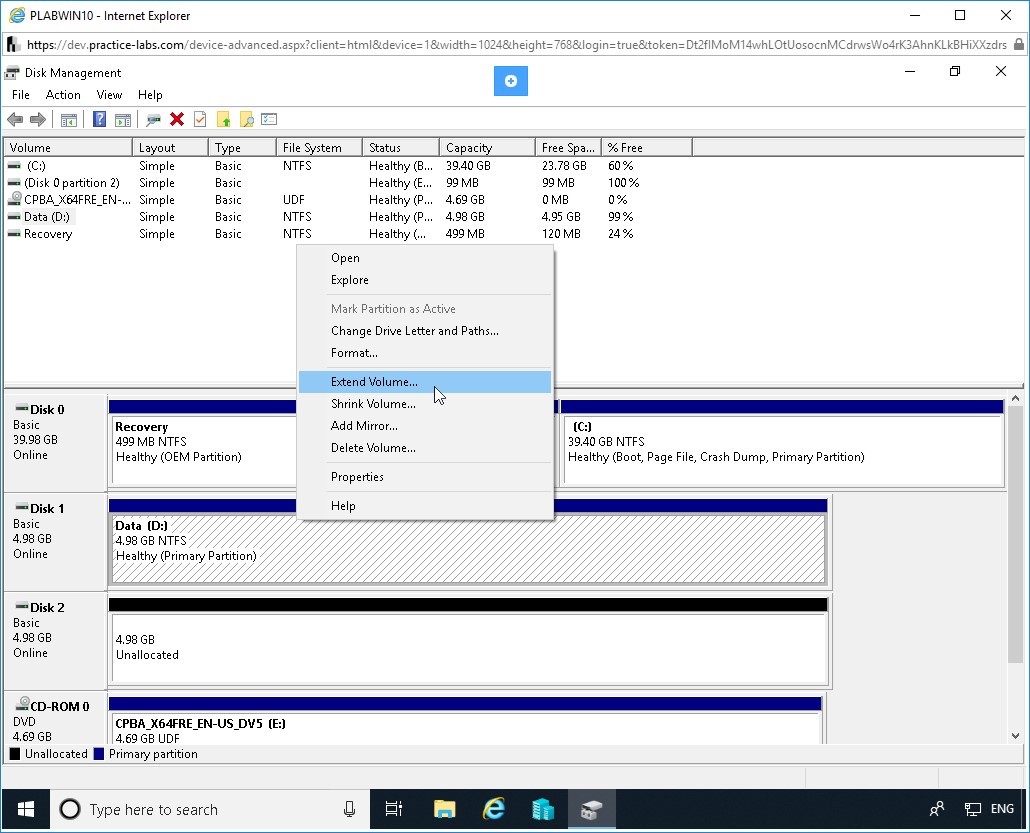Viewport: 1030px width, 833px height.
Task: Open File Explorer from the taskbar
Action: (x=445, y=809)
